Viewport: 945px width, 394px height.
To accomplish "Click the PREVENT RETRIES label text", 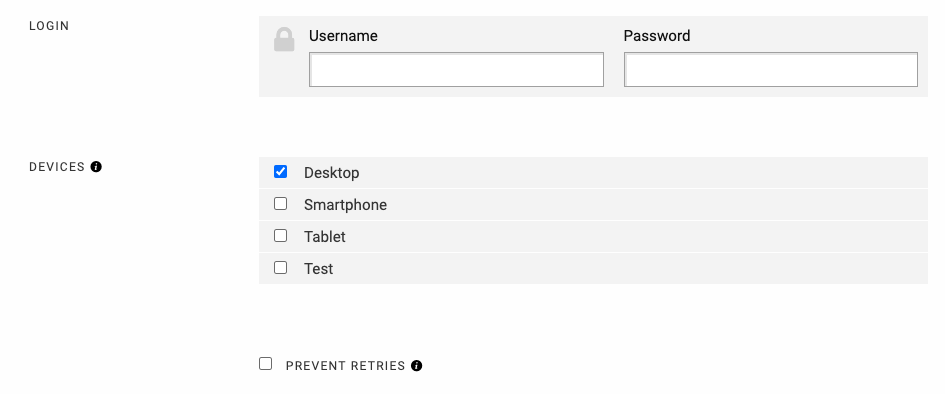I will pos(345,366).
